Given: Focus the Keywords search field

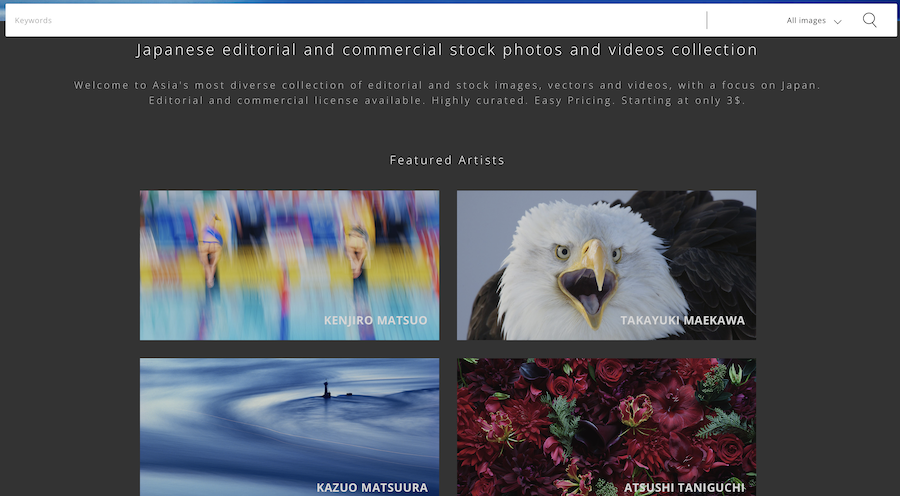Looking at the screenshot, I should point(356,20).
